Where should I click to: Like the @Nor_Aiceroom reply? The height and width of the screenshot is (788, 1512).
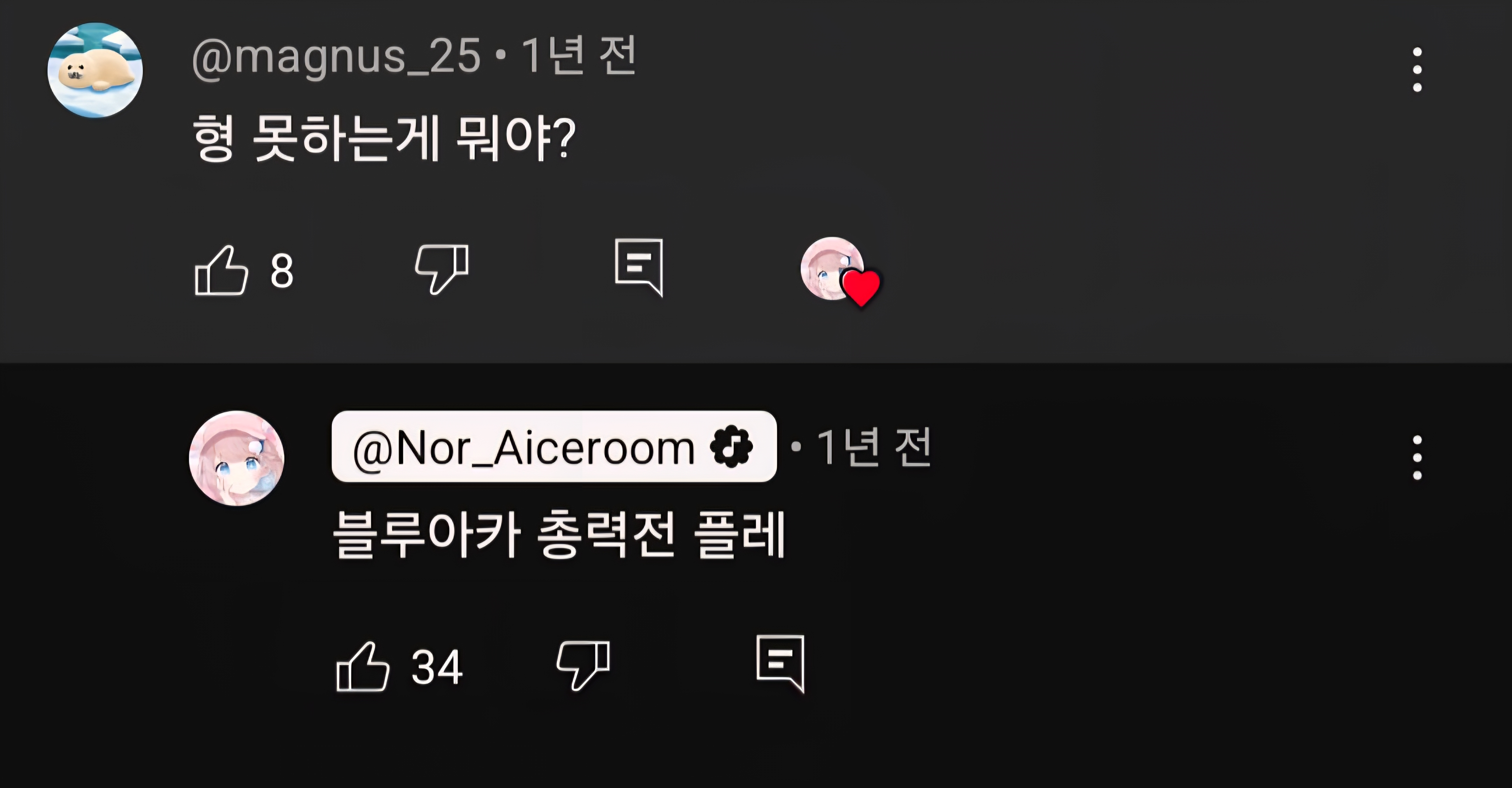coord(363,667)
